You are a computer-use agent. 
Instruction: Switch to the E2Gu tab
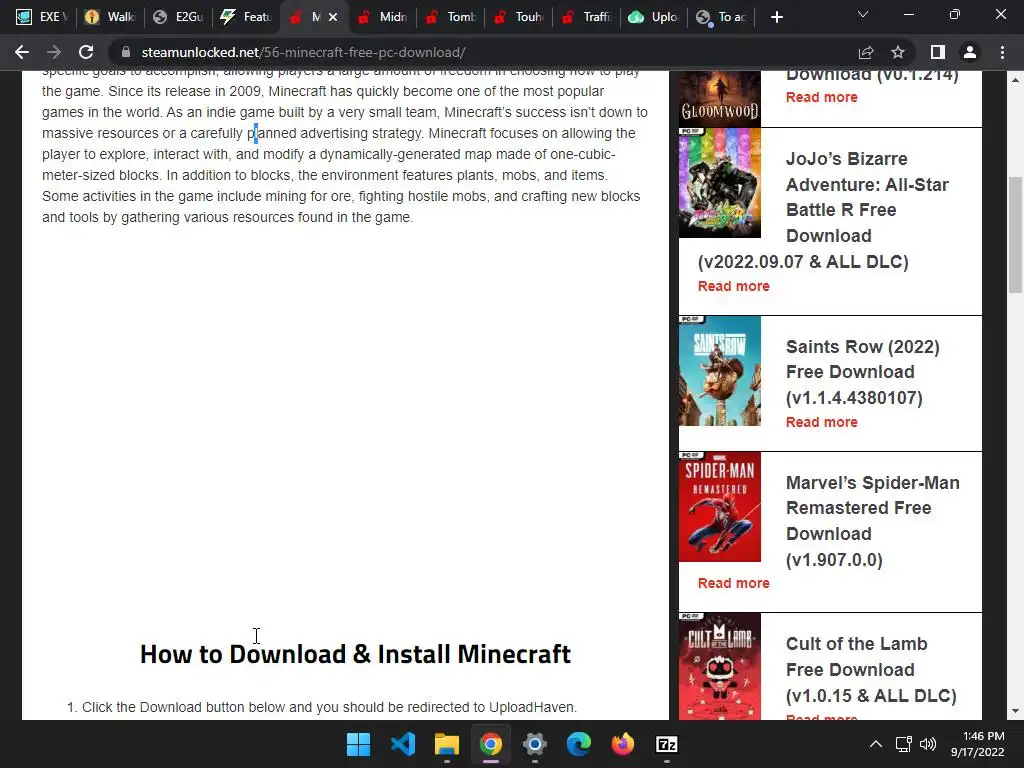[x=178, y=17]
